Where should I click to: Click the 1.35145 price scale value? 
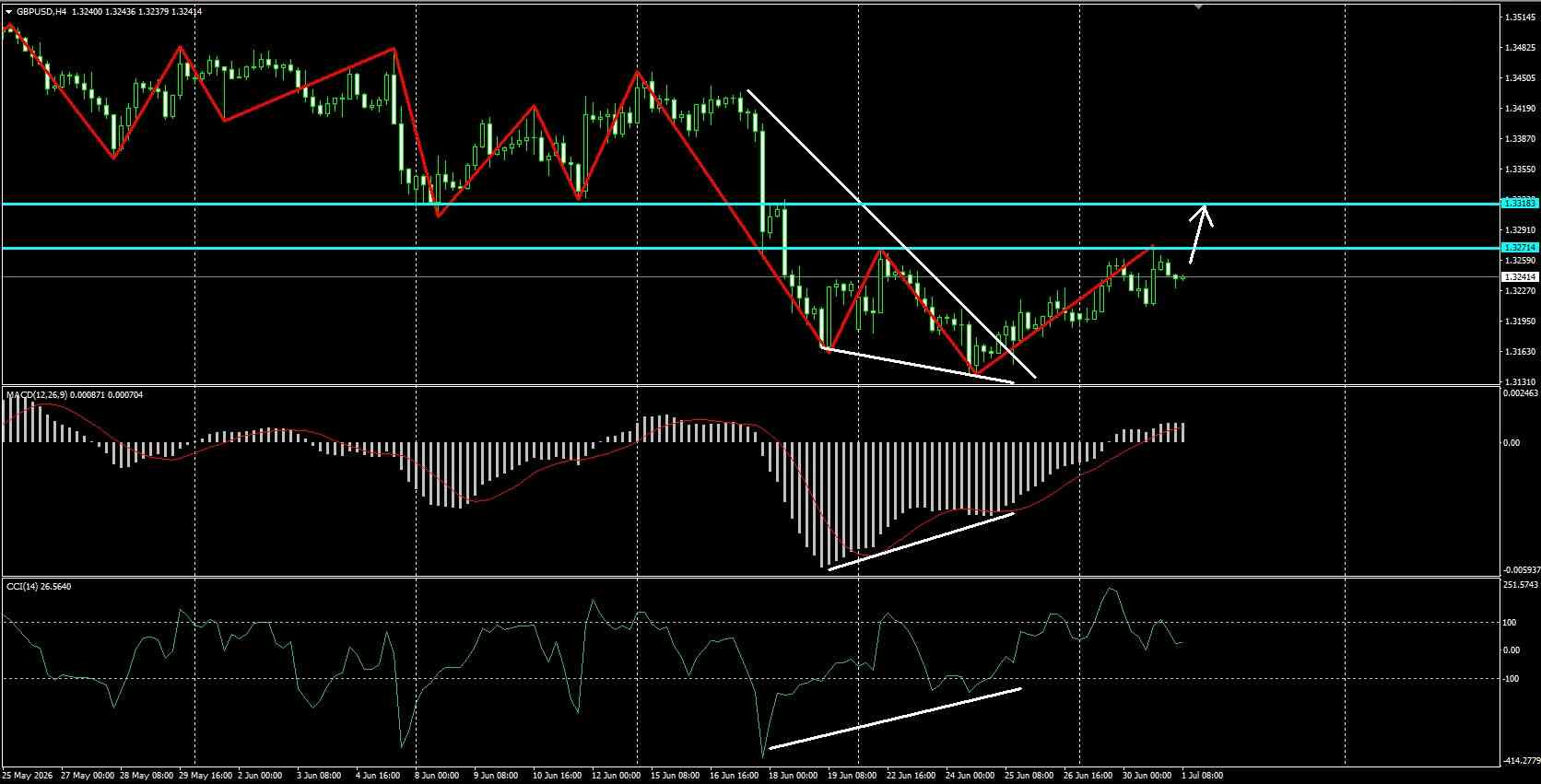1520,18
